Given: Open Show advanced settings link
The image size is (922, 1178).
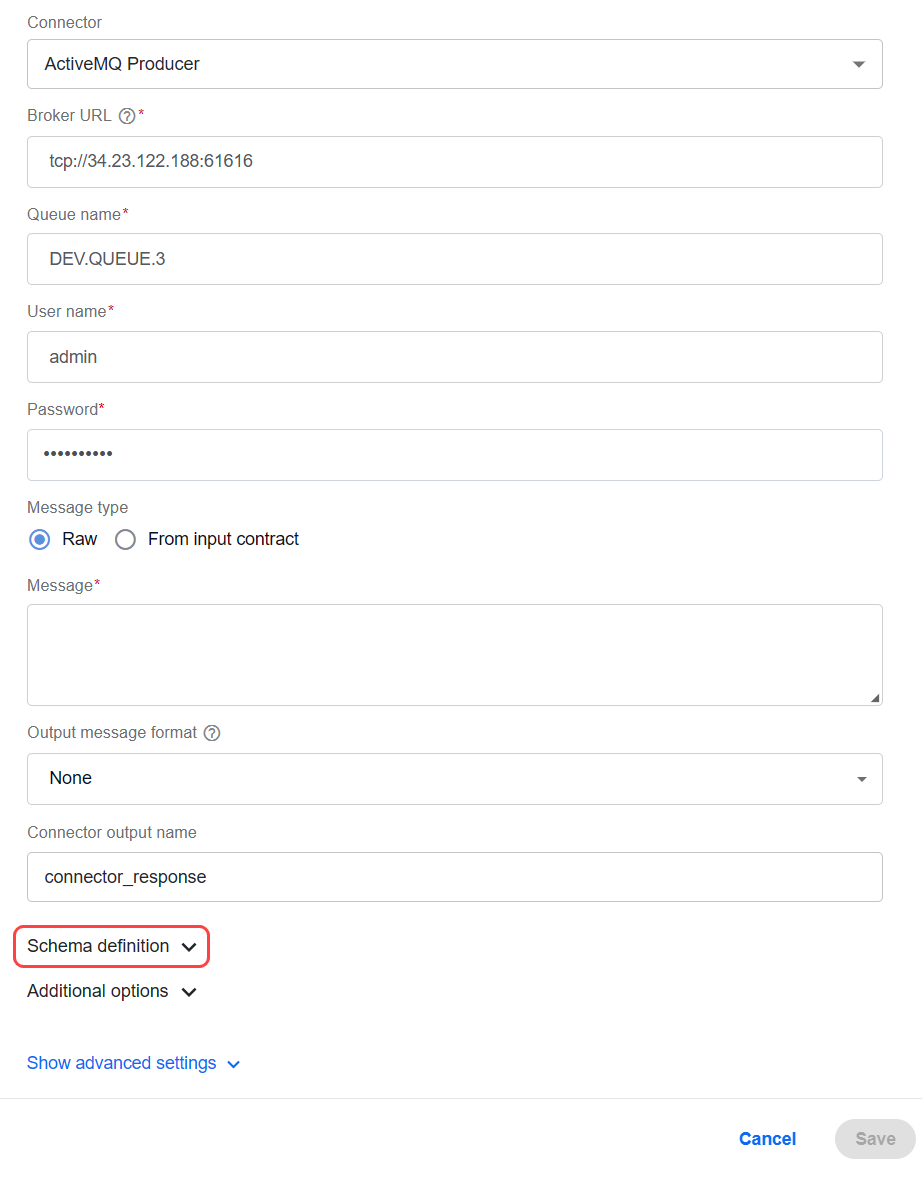Looking at the screenshot, I should (x=122, y=1063).
